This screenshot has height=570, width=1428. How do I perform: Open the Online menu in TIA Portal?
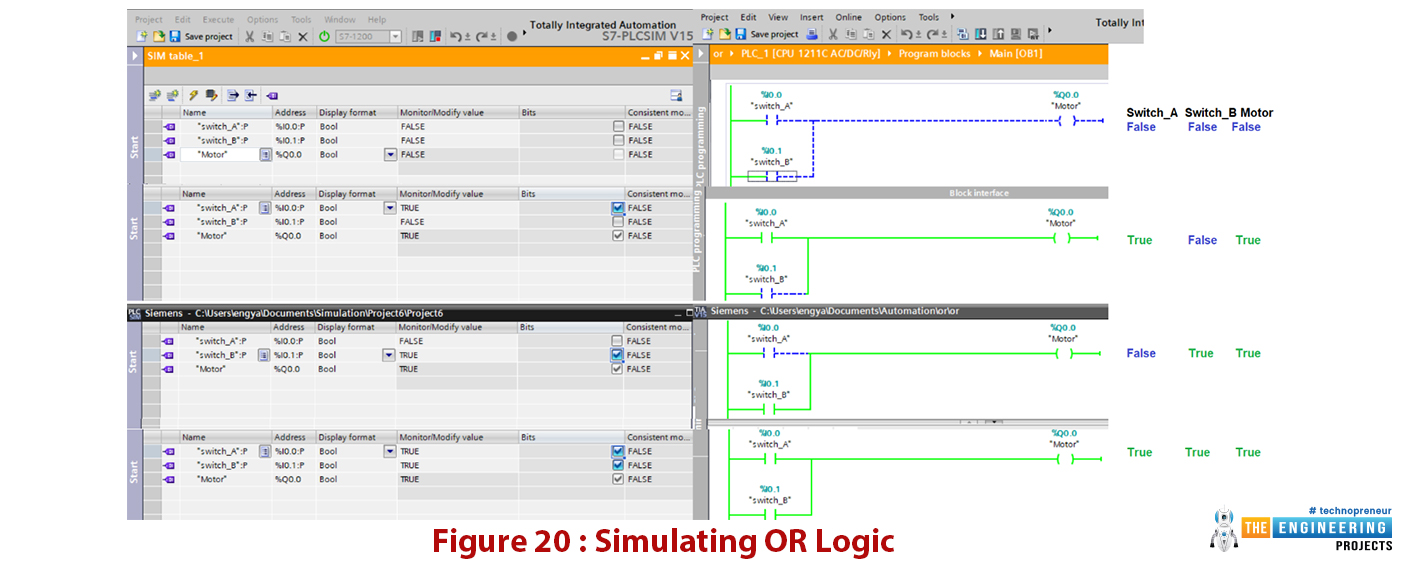point(848,17)
